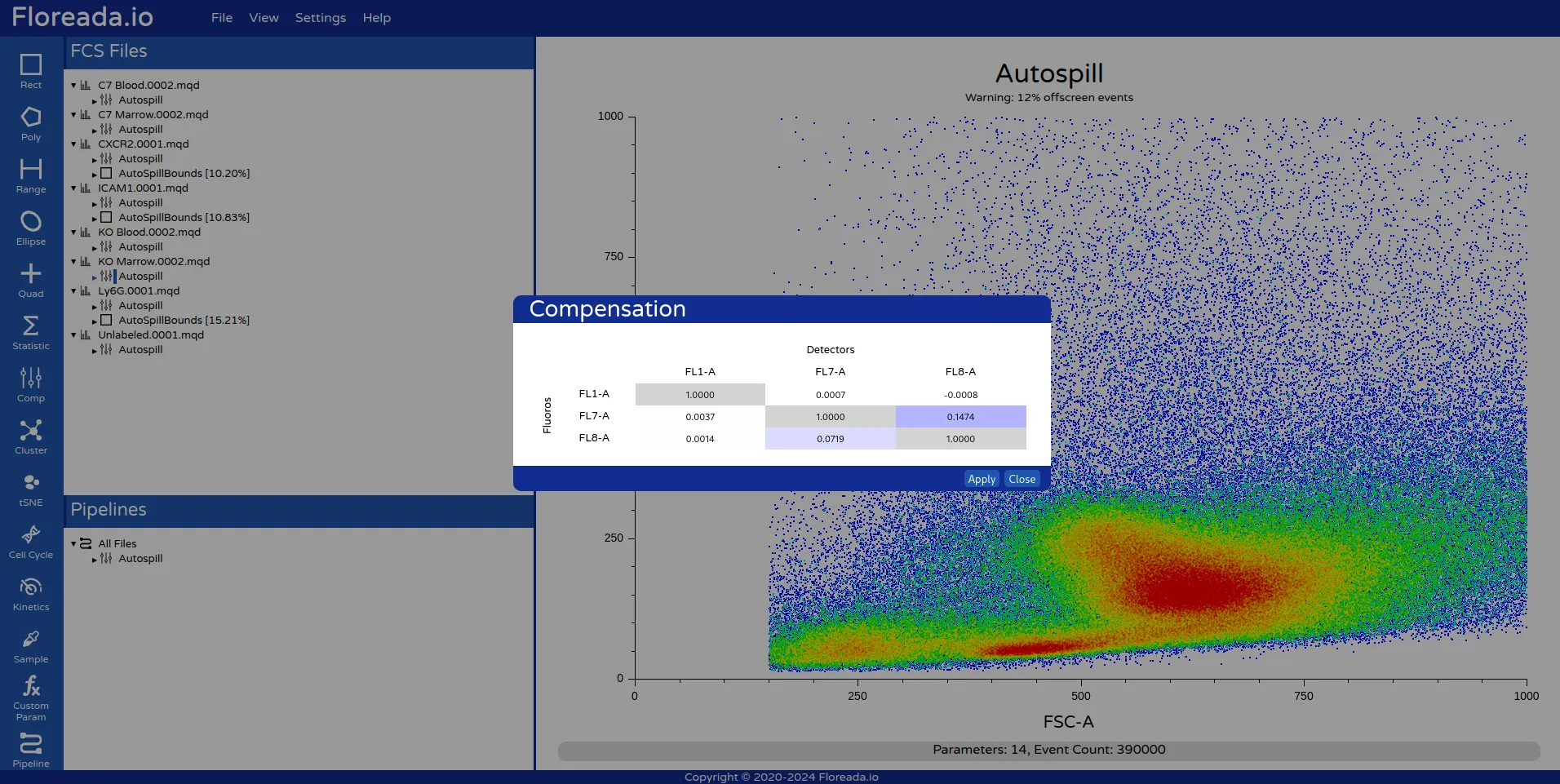This screenshot has height=784, width=1560.
Task: Activate the Quad gate tool
Action: coord(31,280)
